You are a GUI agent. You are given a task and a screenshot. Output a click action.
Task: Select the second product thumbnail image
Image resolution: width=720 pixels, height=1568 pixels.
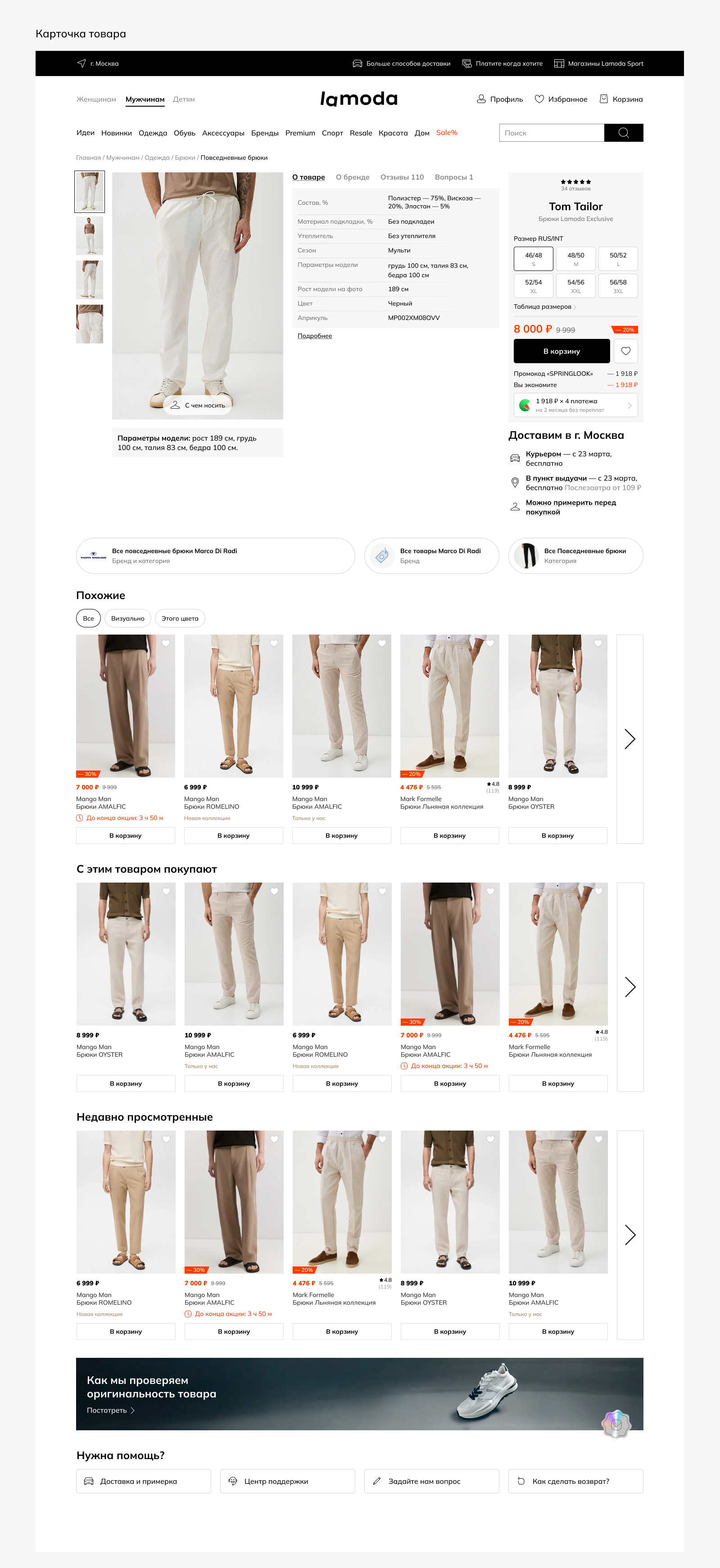pyautogui.click(x=90, y=235)
